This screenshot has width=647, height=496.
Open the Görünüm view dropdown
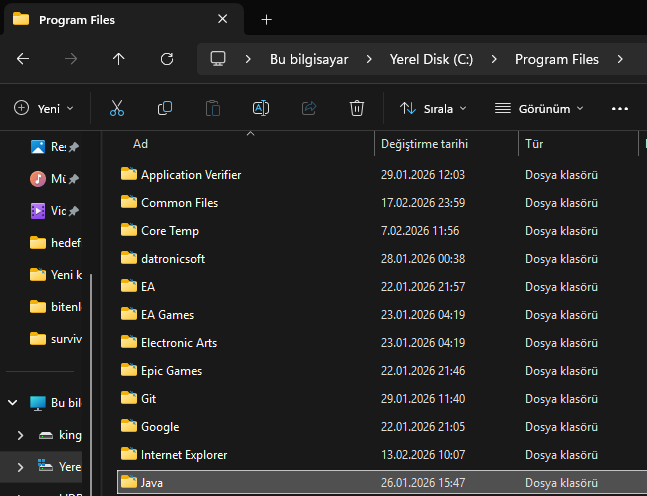539,109
